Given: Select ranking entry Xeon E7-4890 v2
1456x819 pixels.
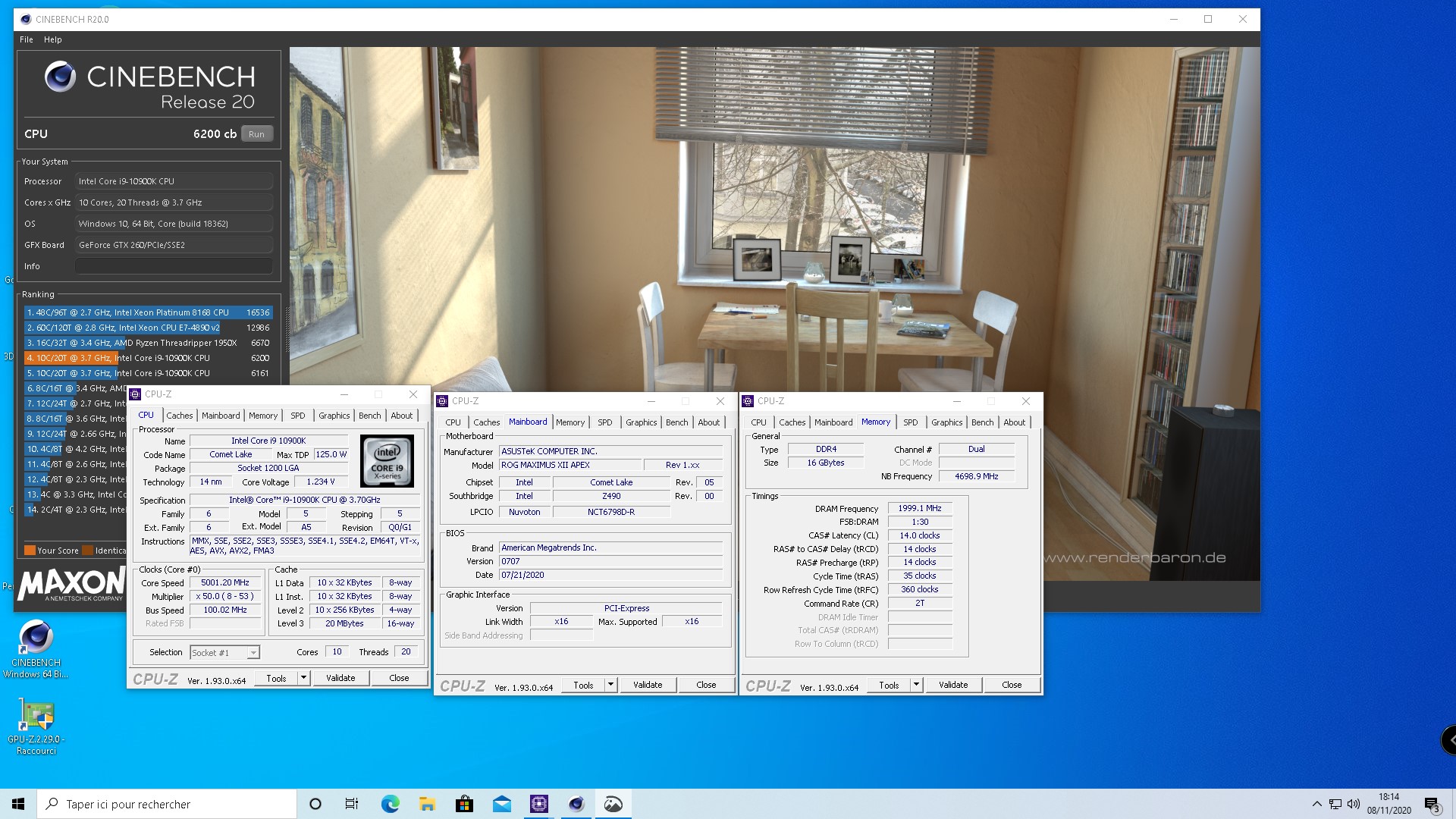Looking at the screenshot, I should [147, 328].
